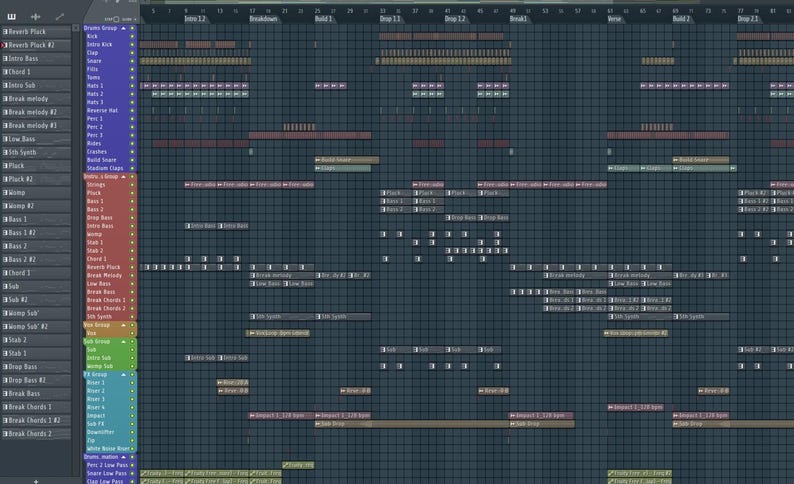The image size is (794, 484).
Task: Select the first Intro Sub pattern clip
Action: 201,358
